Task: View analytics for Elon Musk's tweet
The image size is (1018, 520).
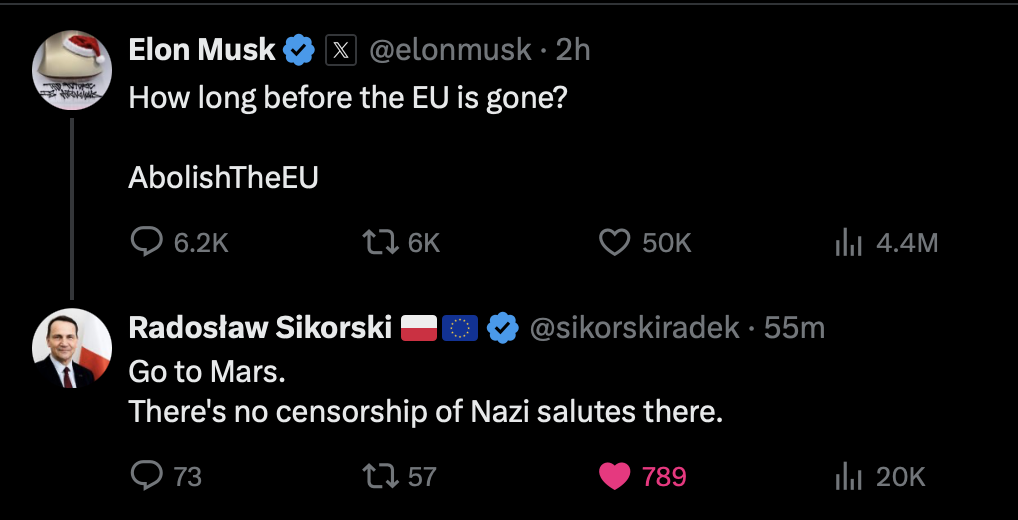Action: pos(849,242)
